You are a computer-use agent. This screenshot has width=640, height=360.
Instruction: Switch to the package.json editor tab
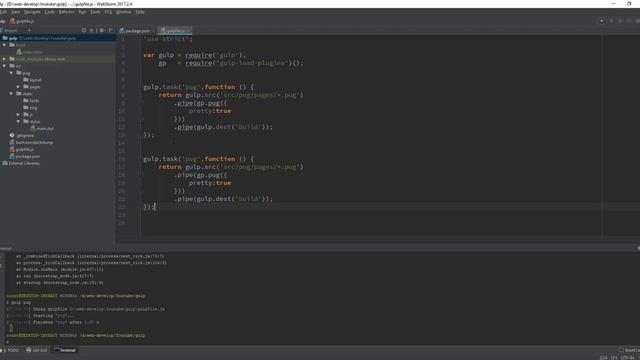click(137, 31)
